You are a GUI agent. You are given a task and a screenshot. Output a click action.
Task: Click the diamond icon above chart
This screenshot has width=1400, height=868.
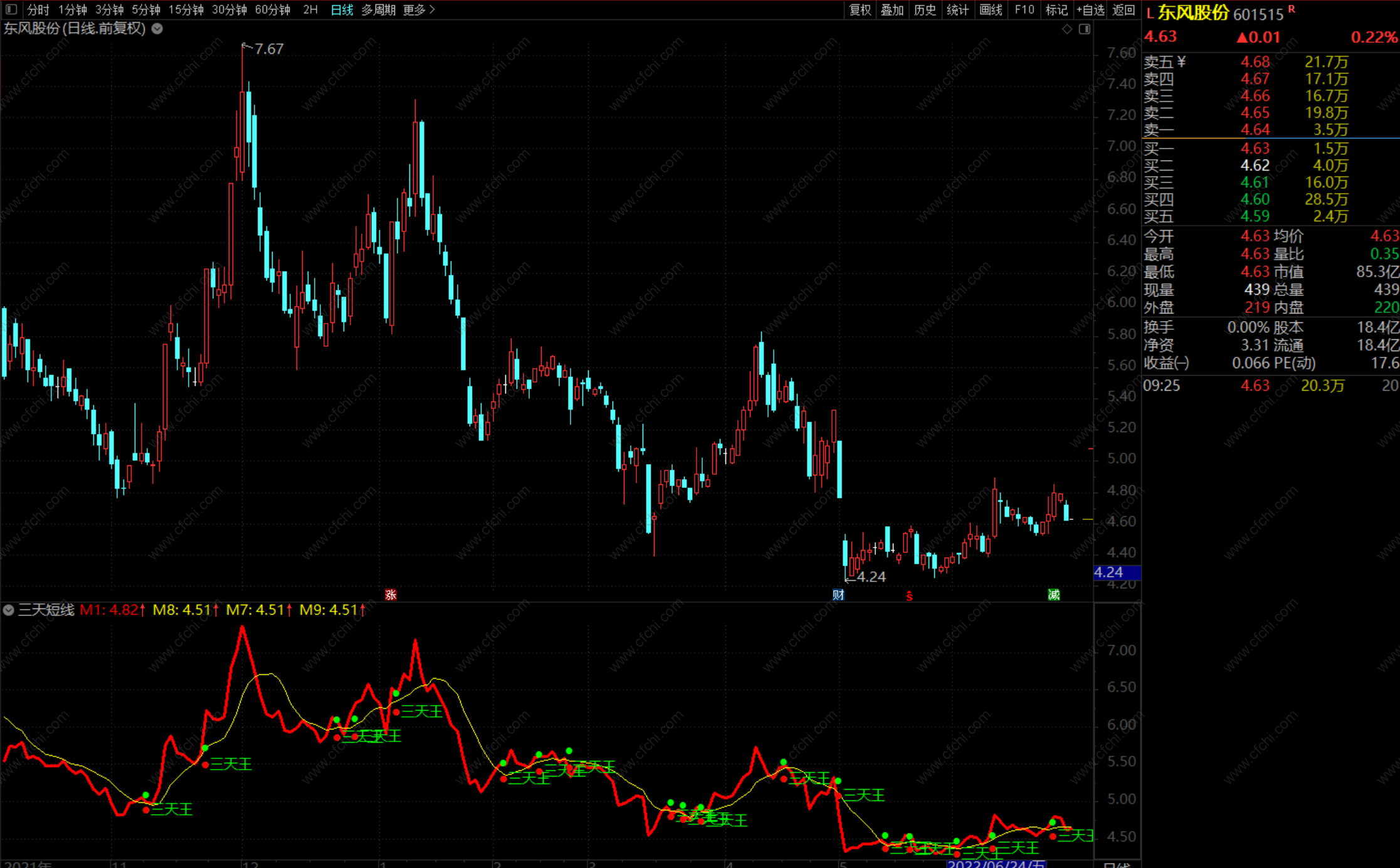pyautogui.click(x=1067, y=29)
